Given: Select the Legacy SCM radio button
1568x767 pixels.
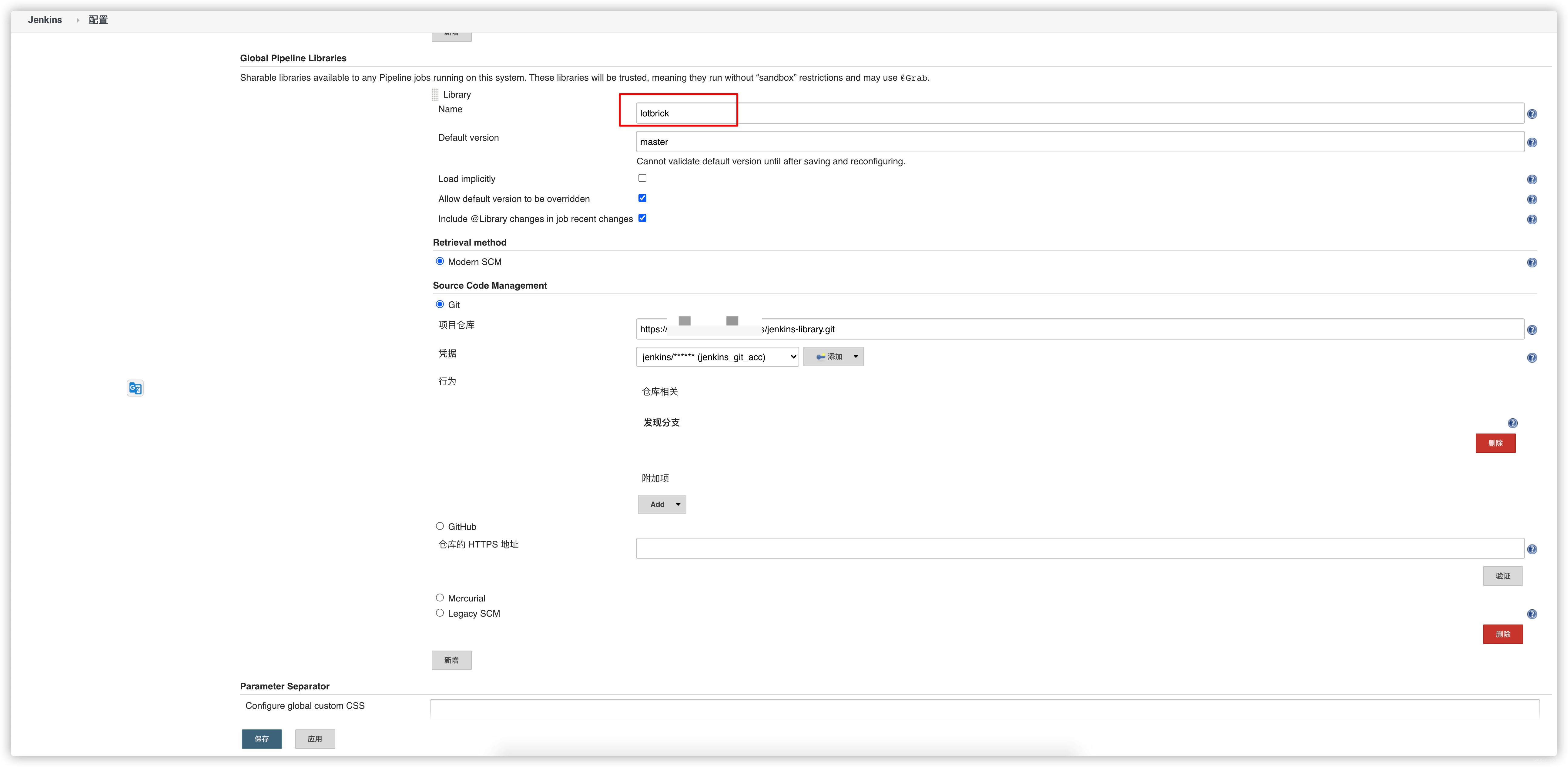Looking at the screenshot, I should pyautogui.click(x=440, y=613).
